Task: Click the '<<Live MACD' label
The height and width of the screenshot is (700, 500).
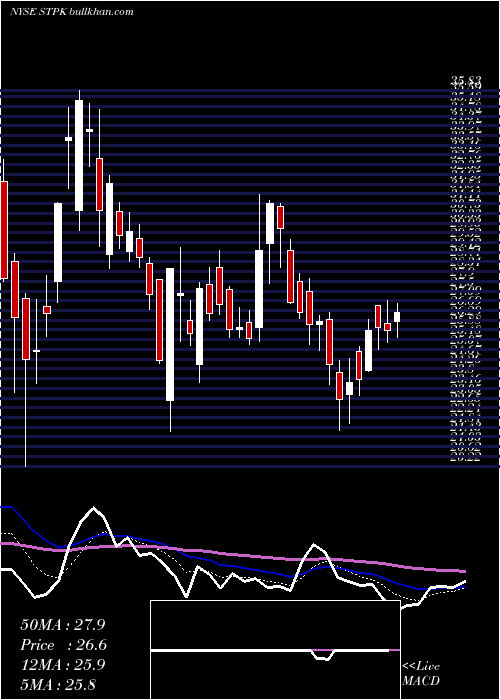Action: pyautogui.click(x=421, y=674)
